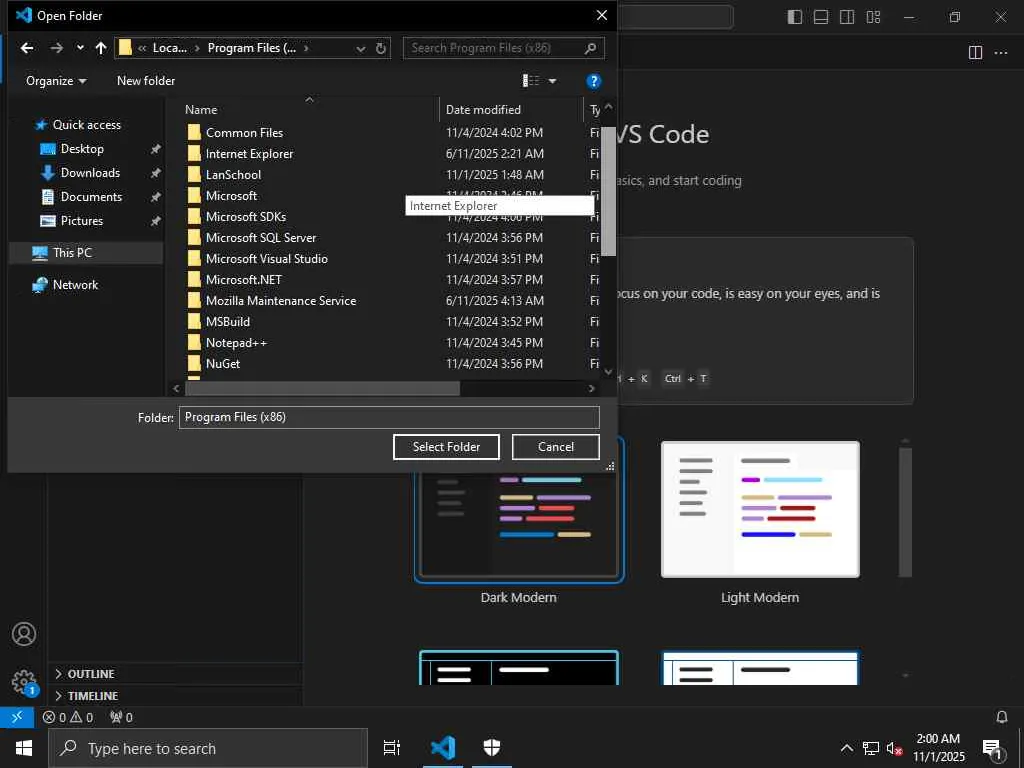Image resolution: width=1024 pixels, height=768 pixels.
Task: Go up one folder level
Action: pyautogui.click(x=101, y=48)
